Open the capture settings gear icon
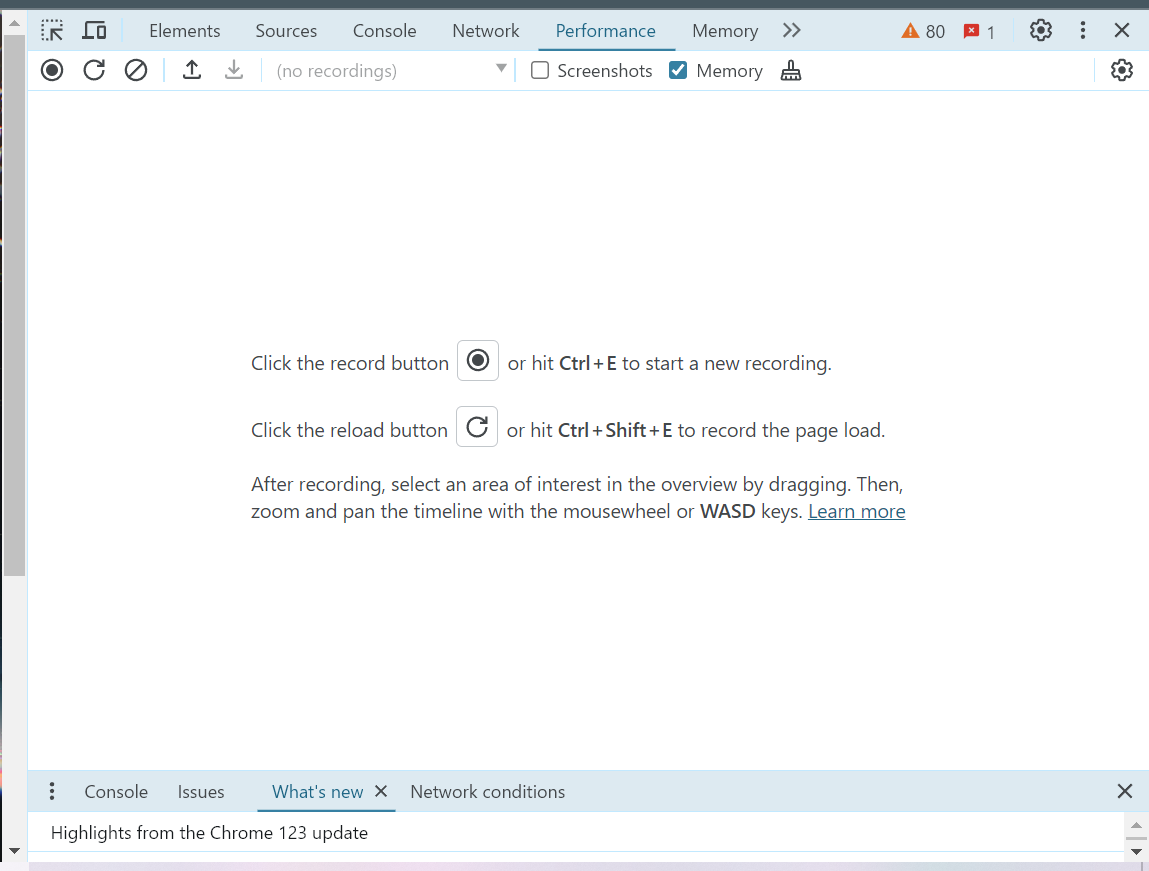 [1122, 71]
